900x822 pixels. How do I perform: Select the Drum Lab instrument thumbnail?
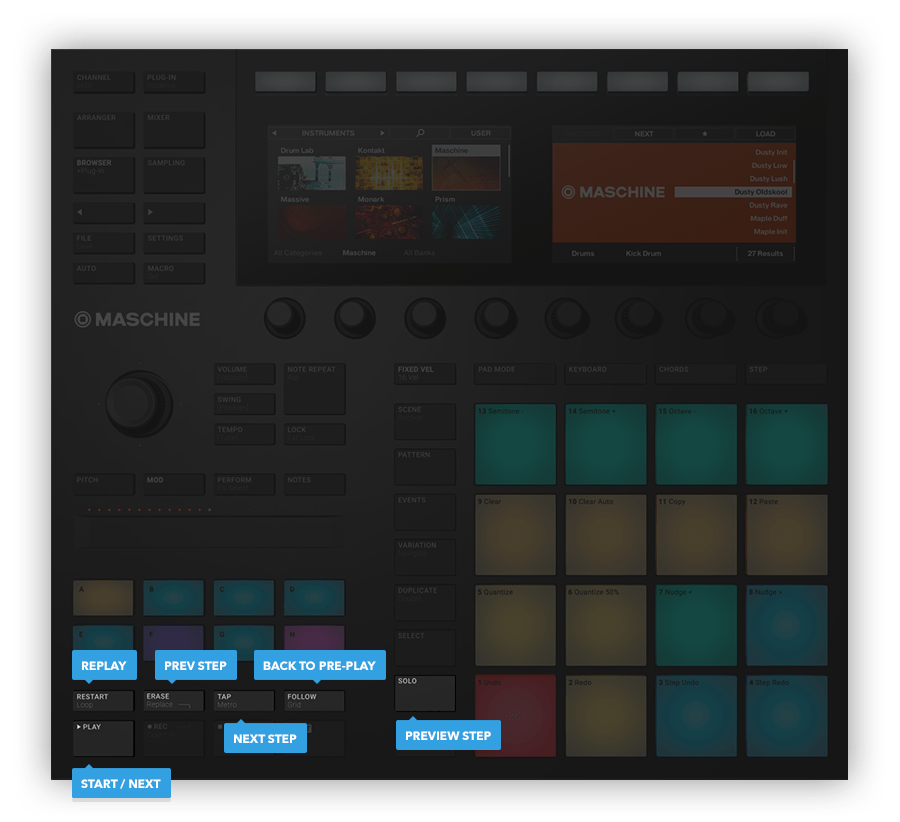pos(312,173)
